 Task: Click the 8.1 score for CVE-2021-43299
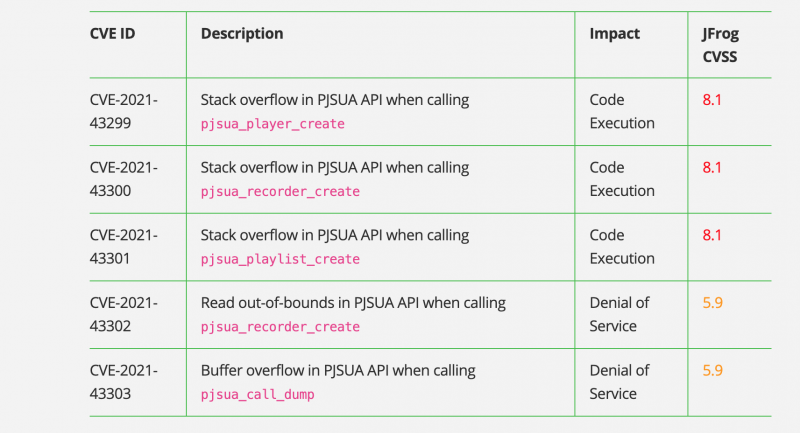pyautogui.click(x=712, y=100)
